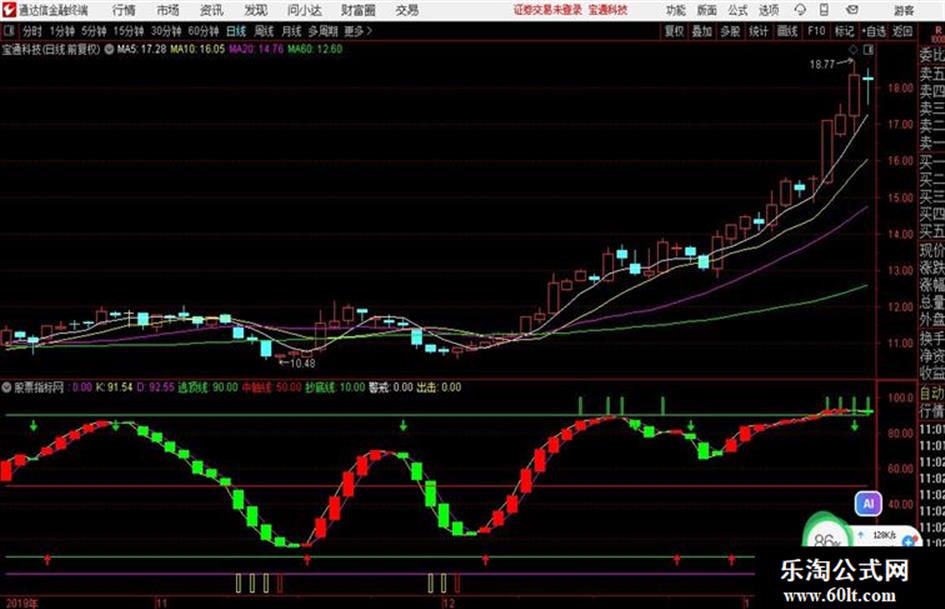Open the 资讯 menu
945x609 pixels.
coord(212,10)
